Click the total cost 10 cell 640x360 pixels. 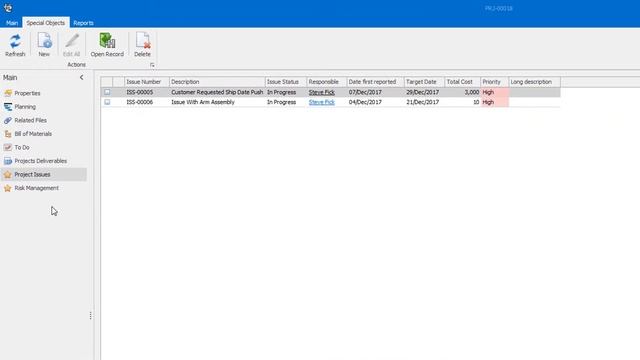[x=462, y=102]
